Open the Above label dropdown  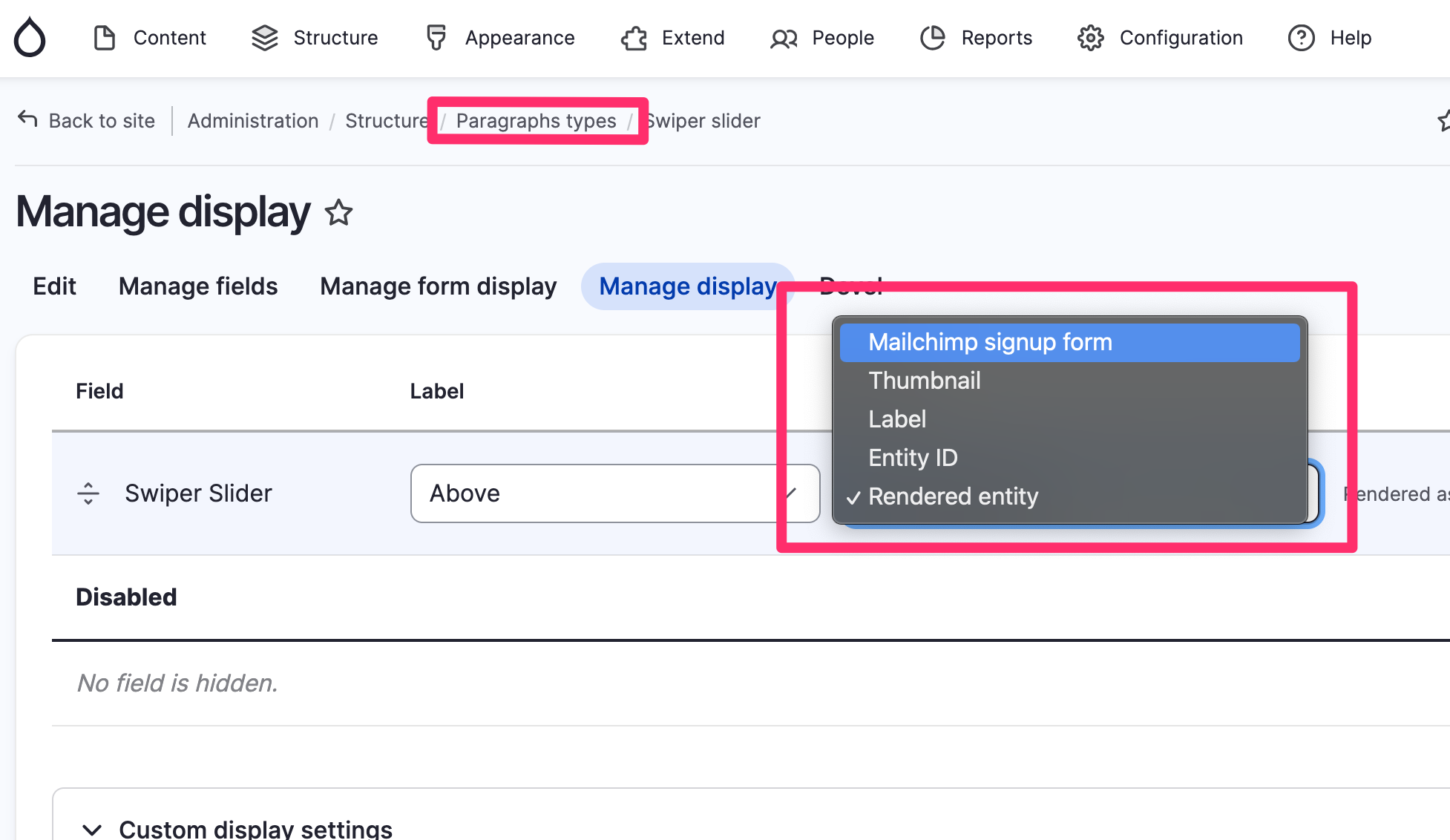[x=614, y=493]
